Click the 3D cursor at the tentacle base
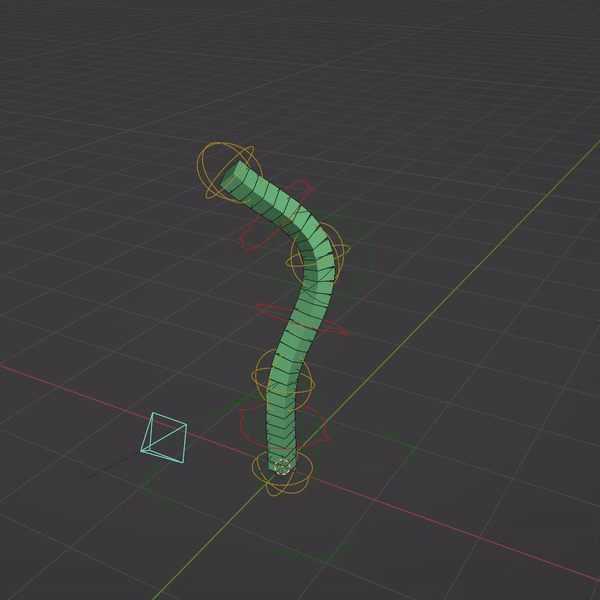 pos(282,467)
